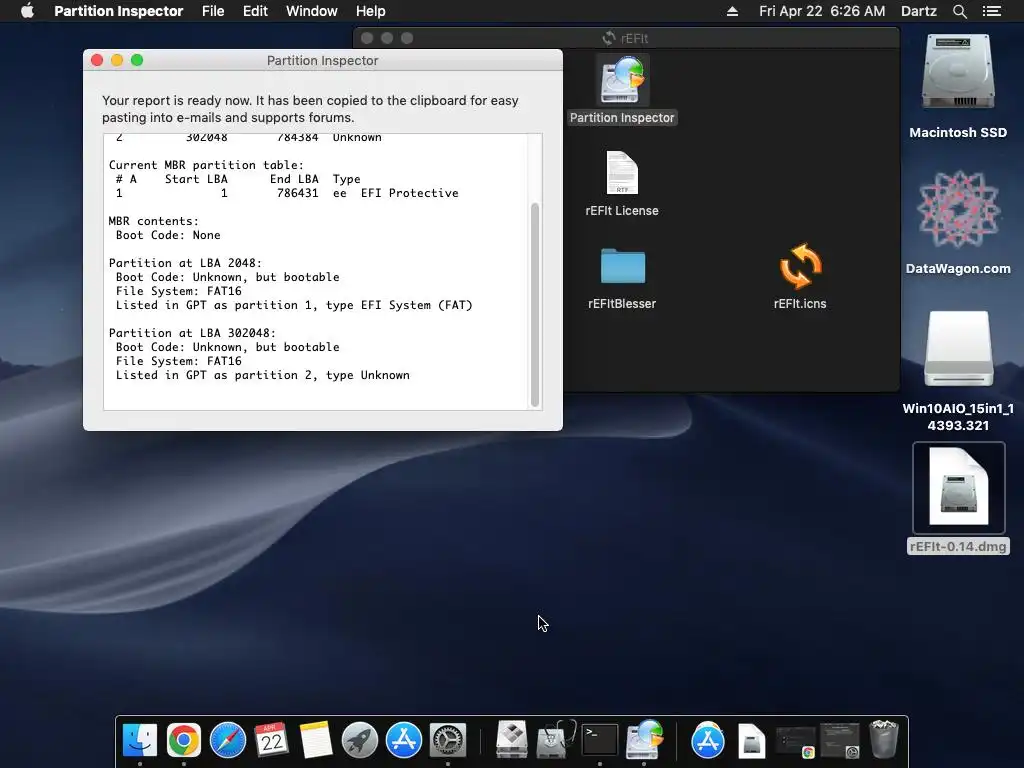Click the report scrollbar thumb

[x=535, y=304]
